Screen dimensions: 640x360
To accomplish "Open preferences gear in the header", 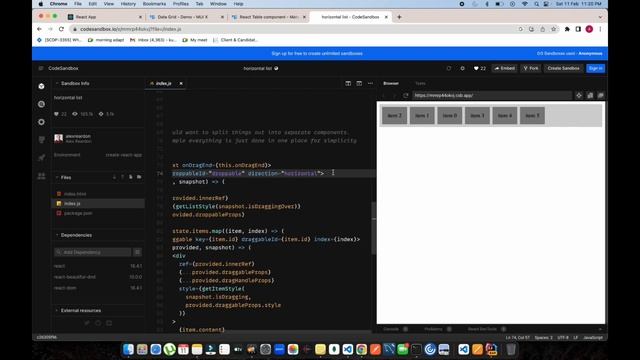I will [462, 68].
